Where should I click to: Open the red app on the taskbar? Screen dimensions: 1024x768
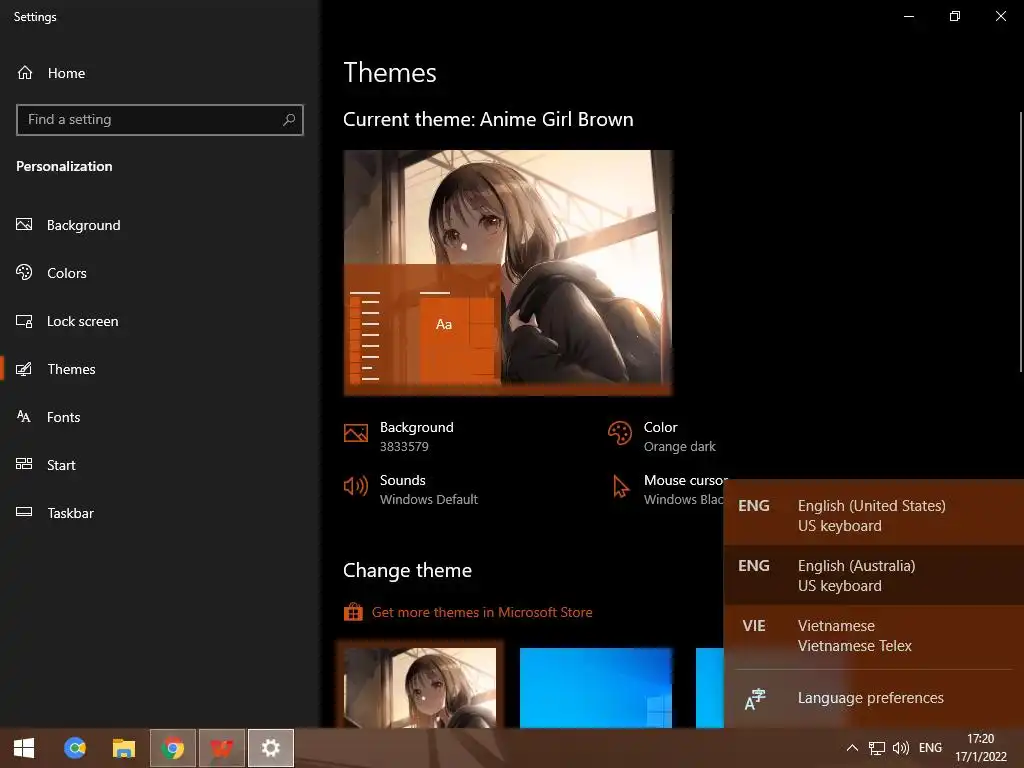point(221,748)
